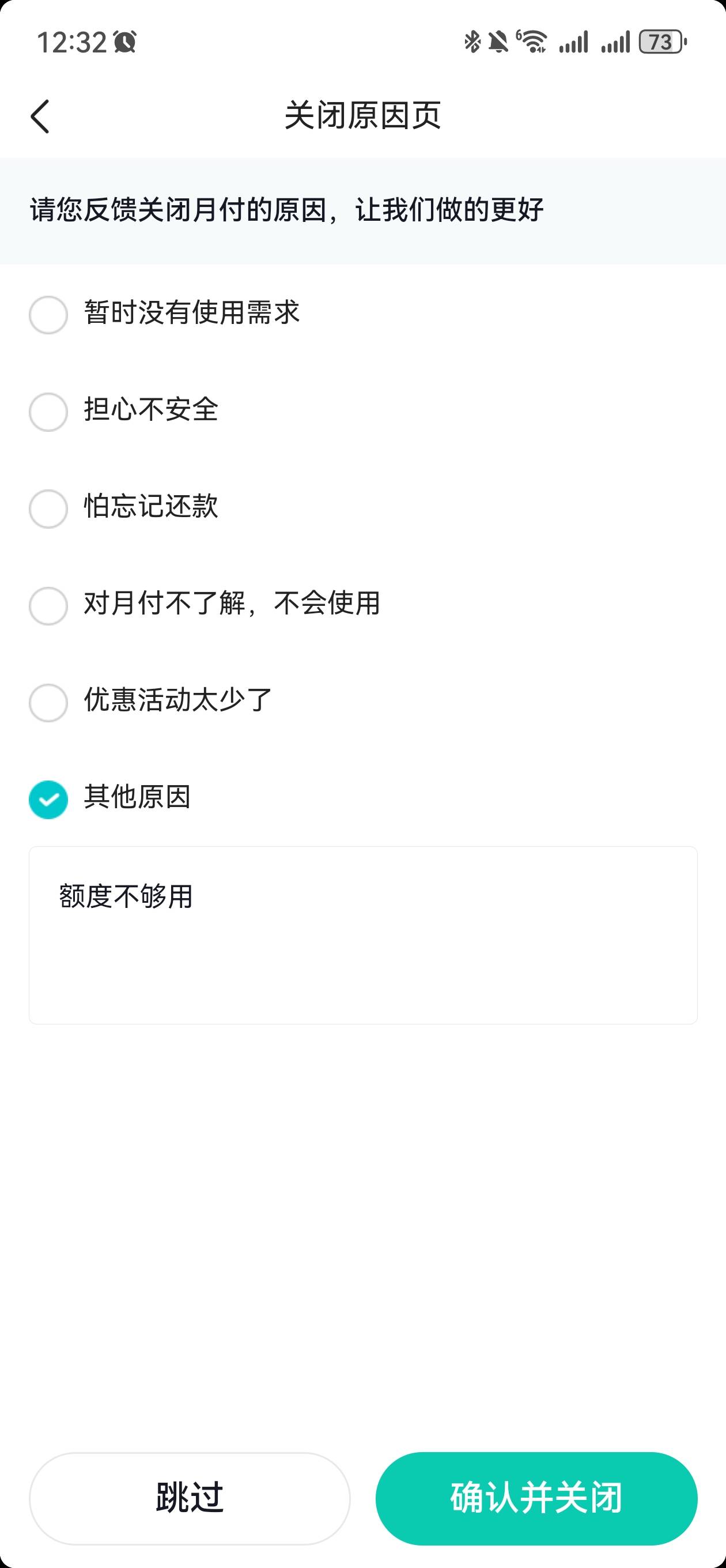Tap the battery level indicator
Viewport: 726px width, 1568px height.
click(x=663, y=42)
